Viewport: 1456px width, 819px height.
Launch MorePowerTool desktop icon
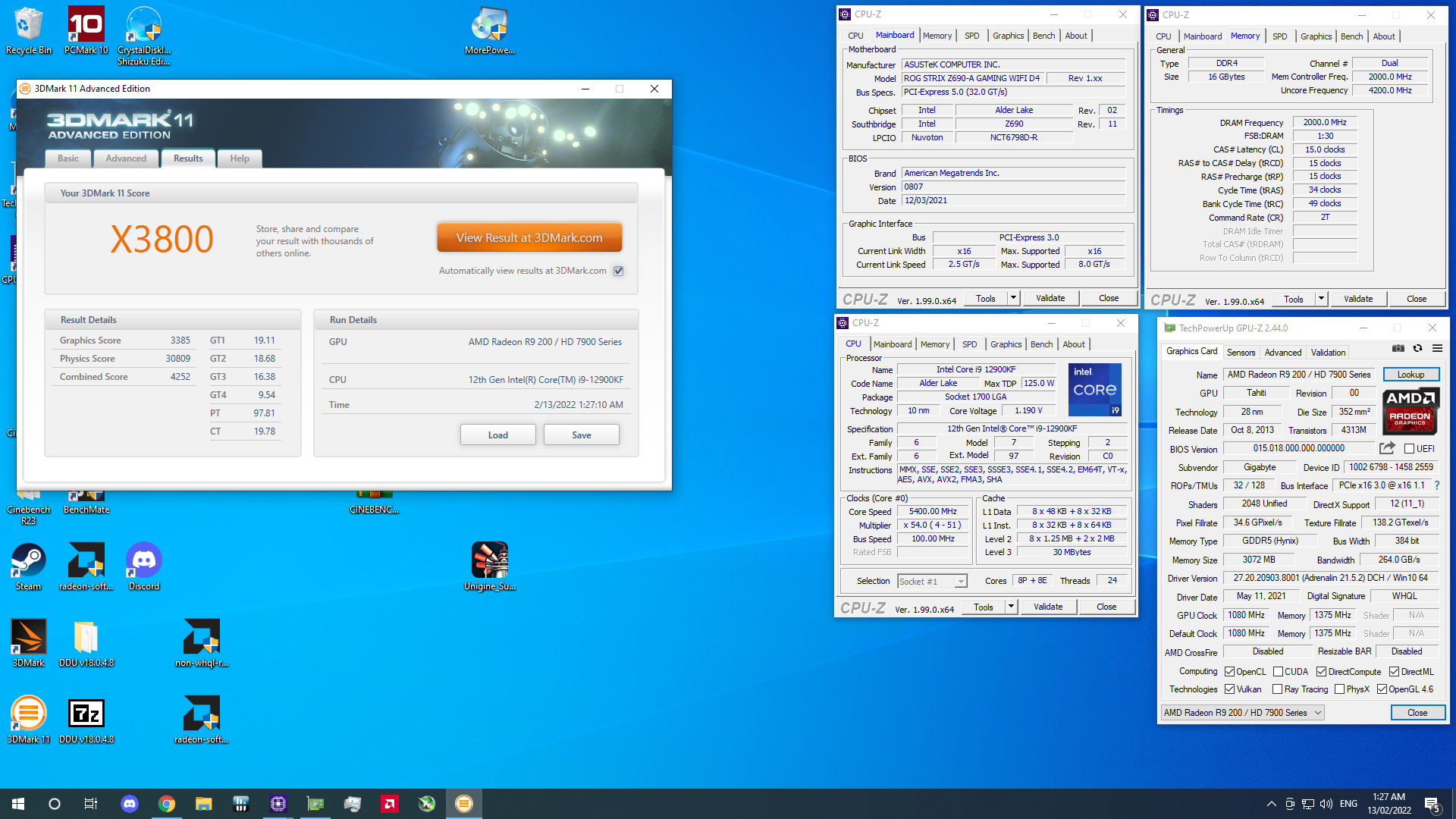click(490, 30)
